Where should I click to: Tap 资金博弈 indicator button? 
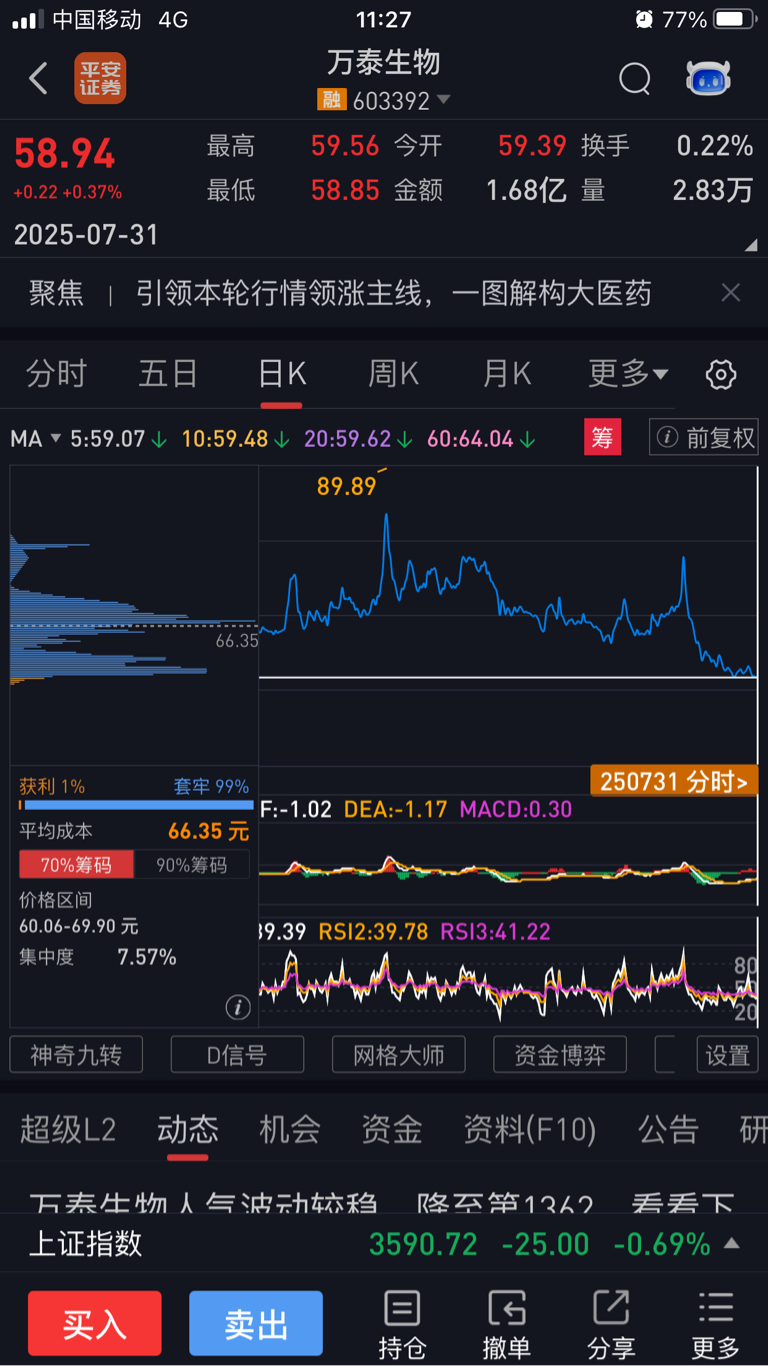click(560, 1055)
